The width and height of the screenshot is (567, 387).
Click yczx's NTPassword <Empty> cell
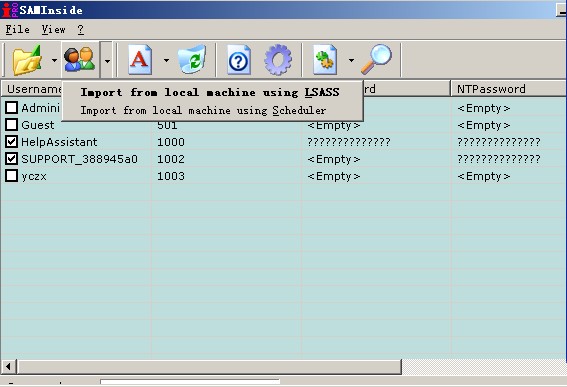pyautogui.click(x=483, y=176)
